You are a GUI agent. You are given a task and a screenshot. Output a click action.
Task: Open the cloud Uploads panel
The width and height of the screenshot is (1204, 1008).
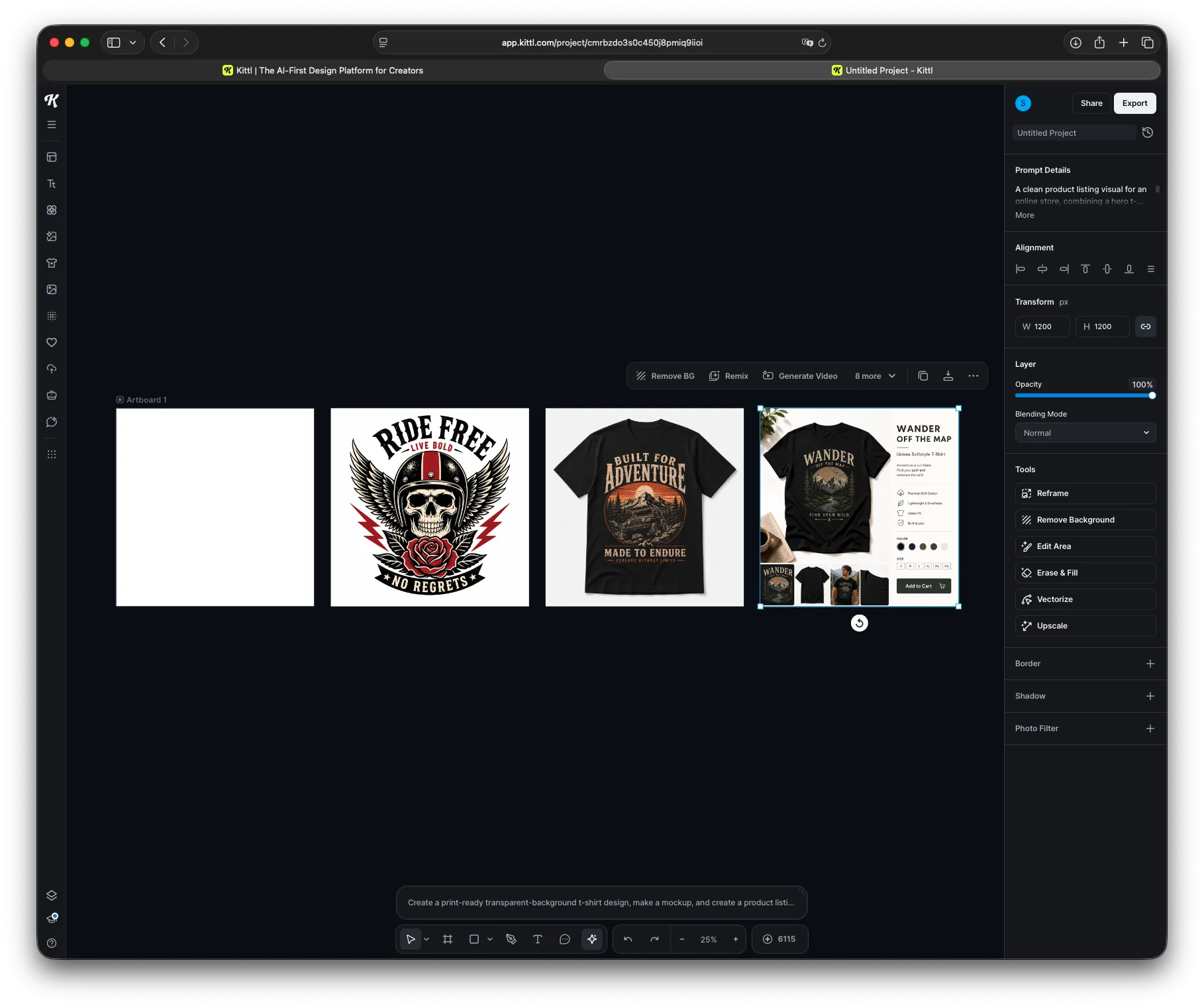click(52, 369)
